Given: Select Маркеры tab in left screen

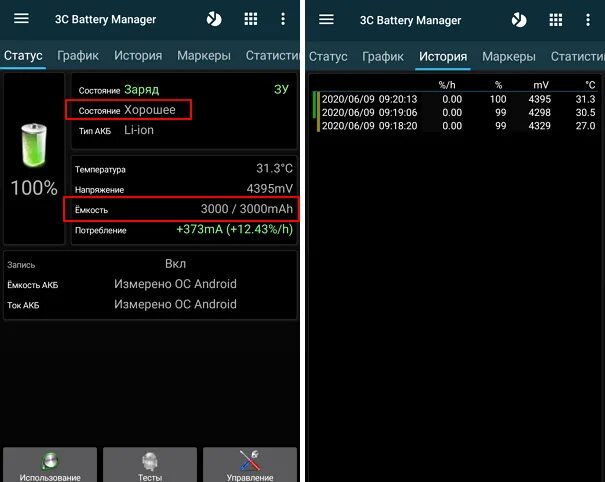Looking at the screenshot, I should (204, 56).
